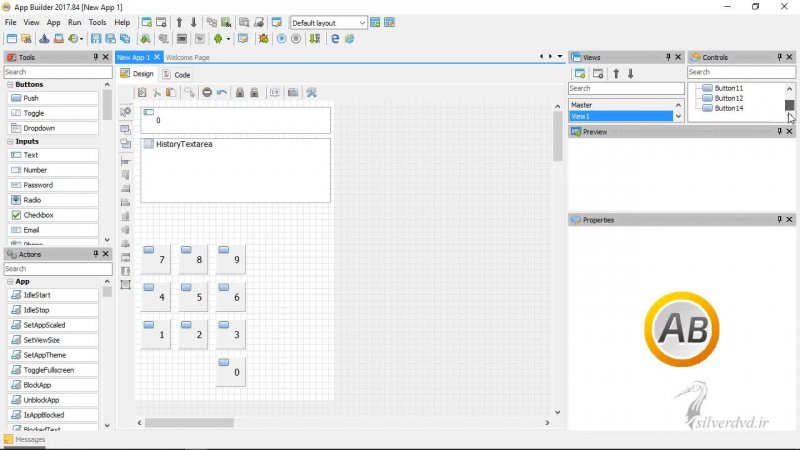Select the Checkbox control in Tools panel
Screen dimensions: 800x450
click(x=38, y=215)
